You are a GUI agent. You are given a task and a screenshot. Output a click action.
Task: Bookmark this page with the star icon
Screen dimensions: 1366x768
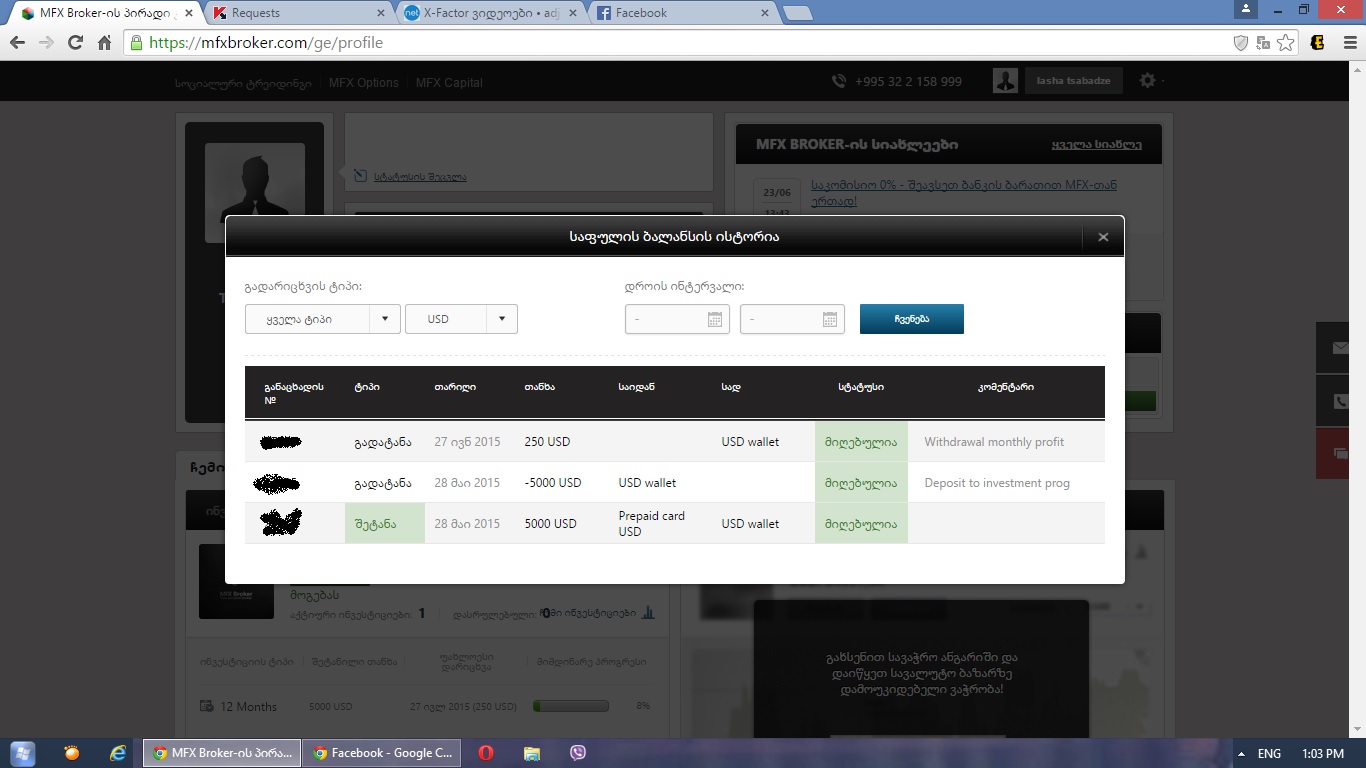coord(1286,43)
